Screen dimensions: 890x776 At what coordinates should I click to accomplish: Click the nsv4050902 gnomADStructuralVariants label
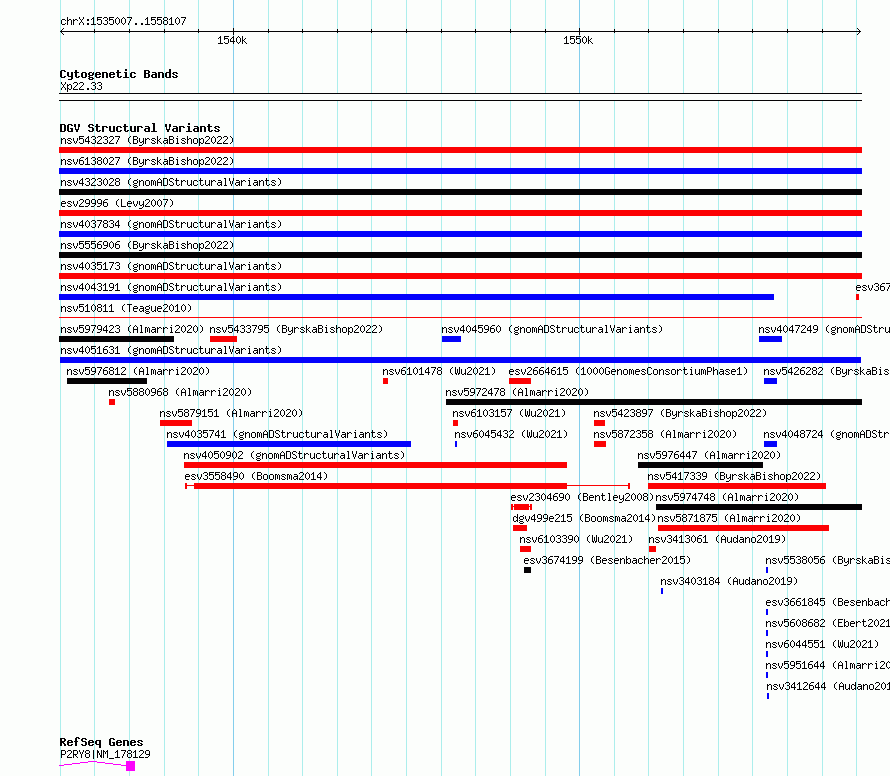point(294,455)
